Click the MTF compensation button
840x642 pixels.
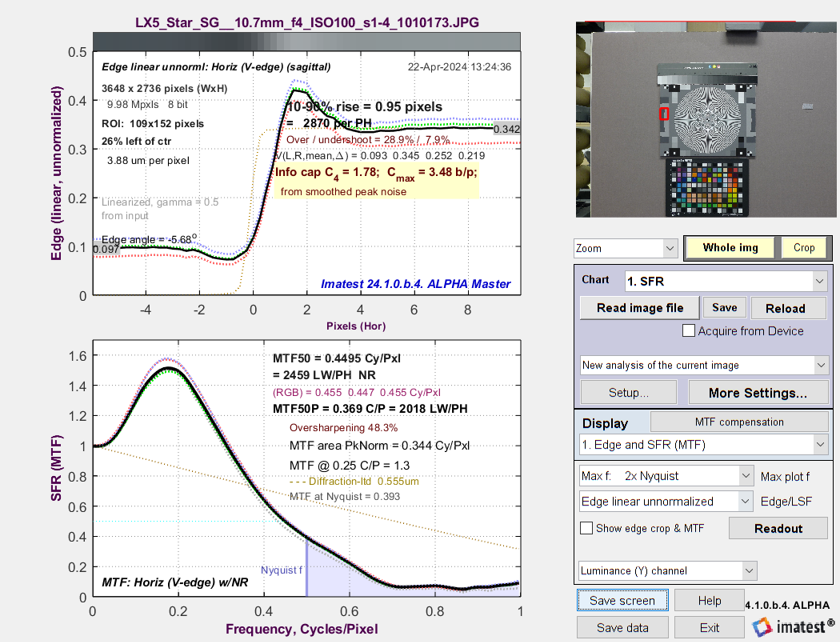[738, 422]
